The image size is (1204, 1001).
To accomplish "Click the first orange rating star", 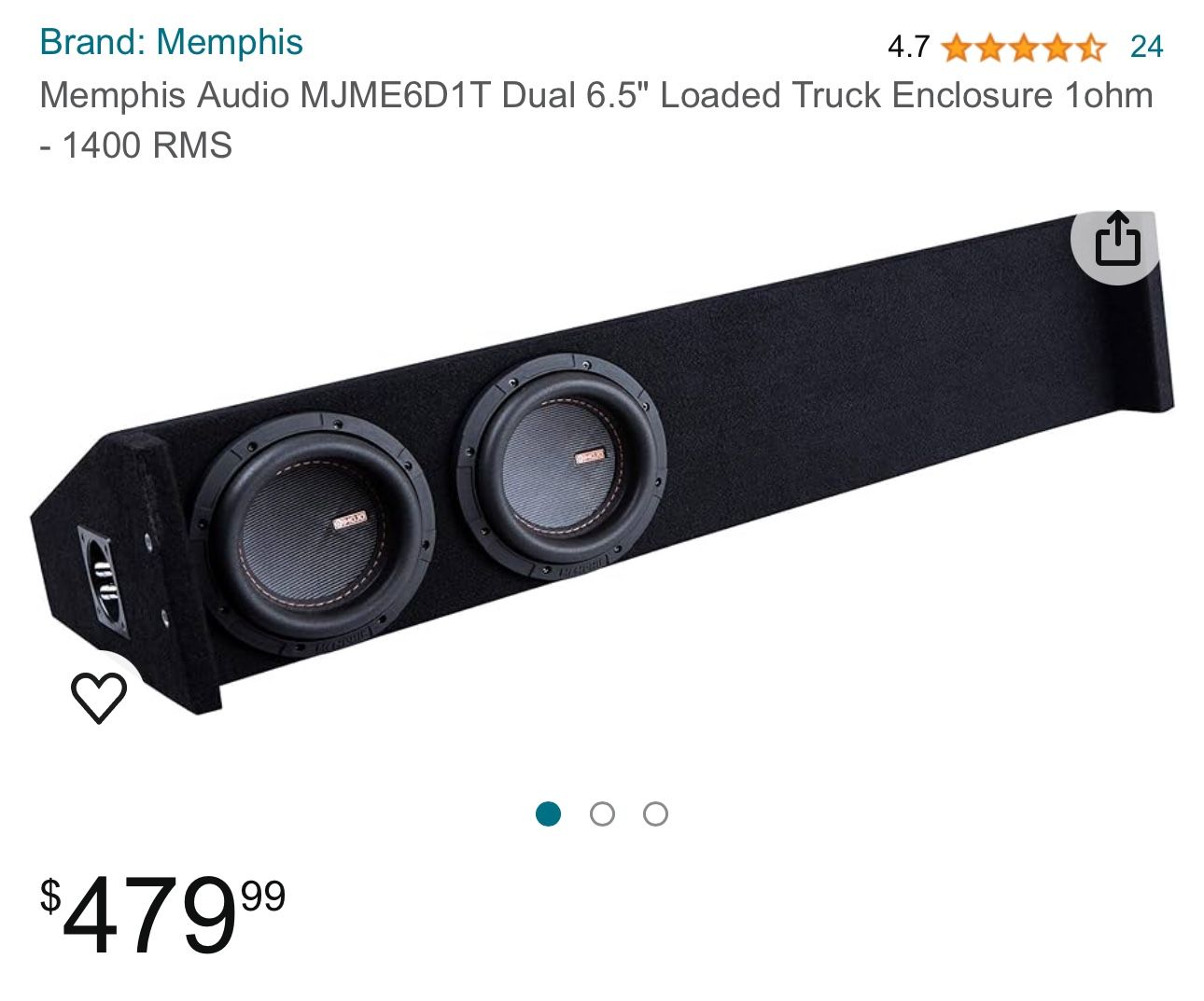I will coord(957,47).
